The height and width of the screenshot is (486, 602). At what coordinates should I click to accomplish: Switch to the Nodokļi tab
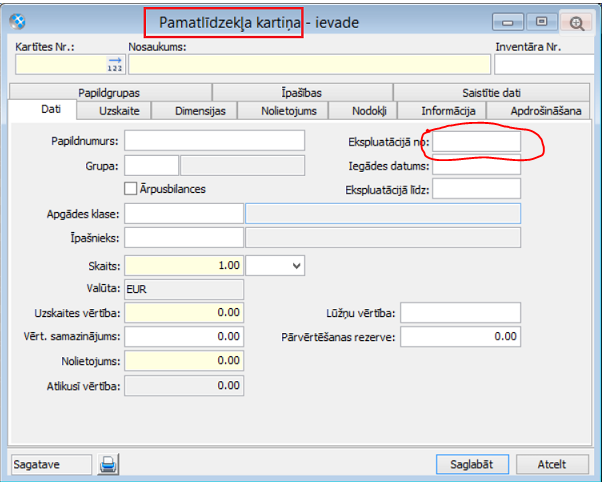click(363, 111)
